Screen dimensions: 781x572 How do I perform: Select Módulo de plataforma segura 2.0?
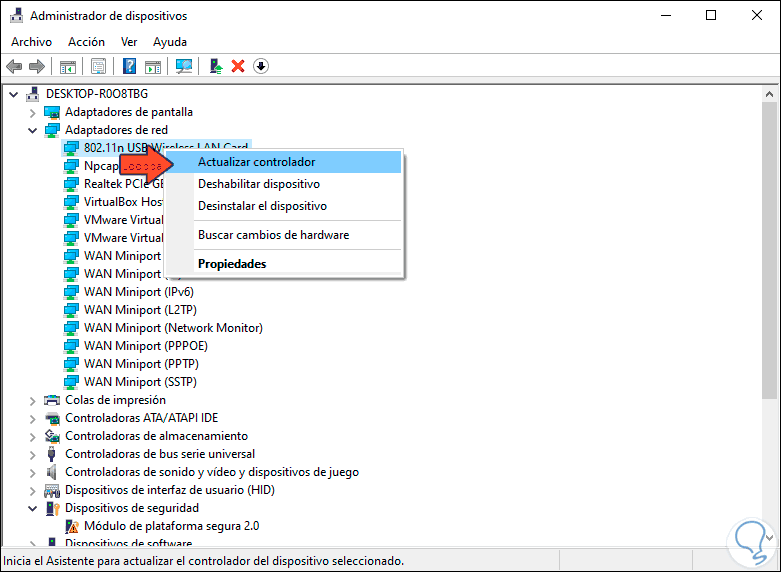pos(171,526)
